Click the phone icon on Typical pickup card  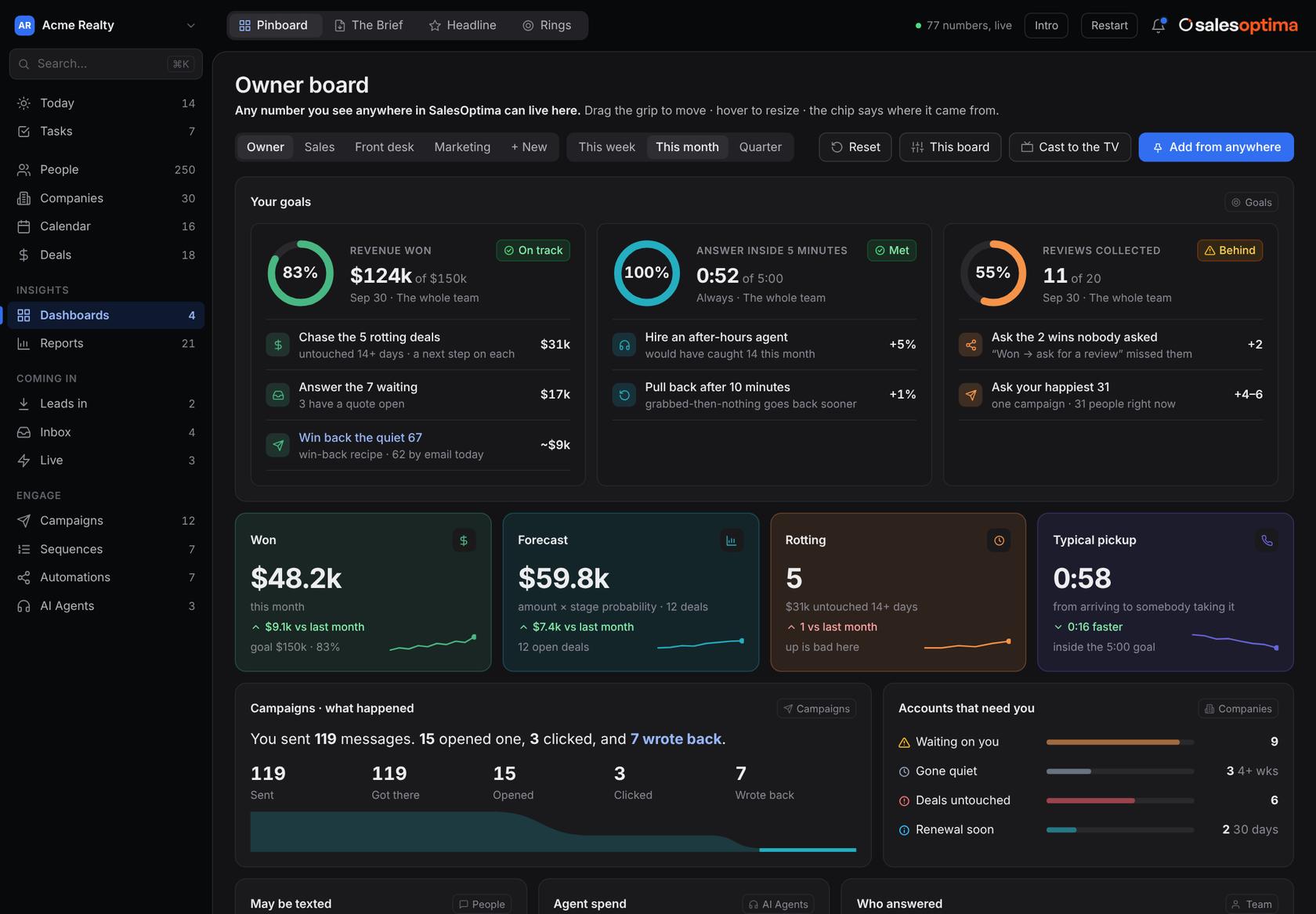click(x=1267, y=540)
